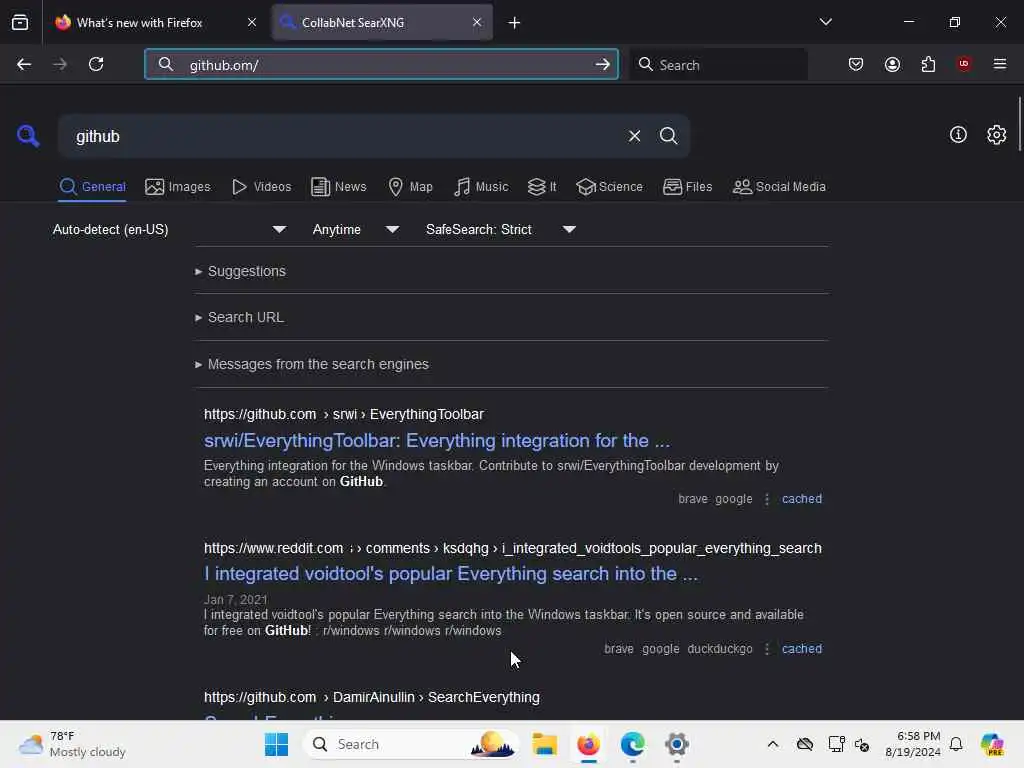The width and height of the screenshot is (1024, 768).
Task: Open File Explorer from the taskbar
Action: point(544,744)
